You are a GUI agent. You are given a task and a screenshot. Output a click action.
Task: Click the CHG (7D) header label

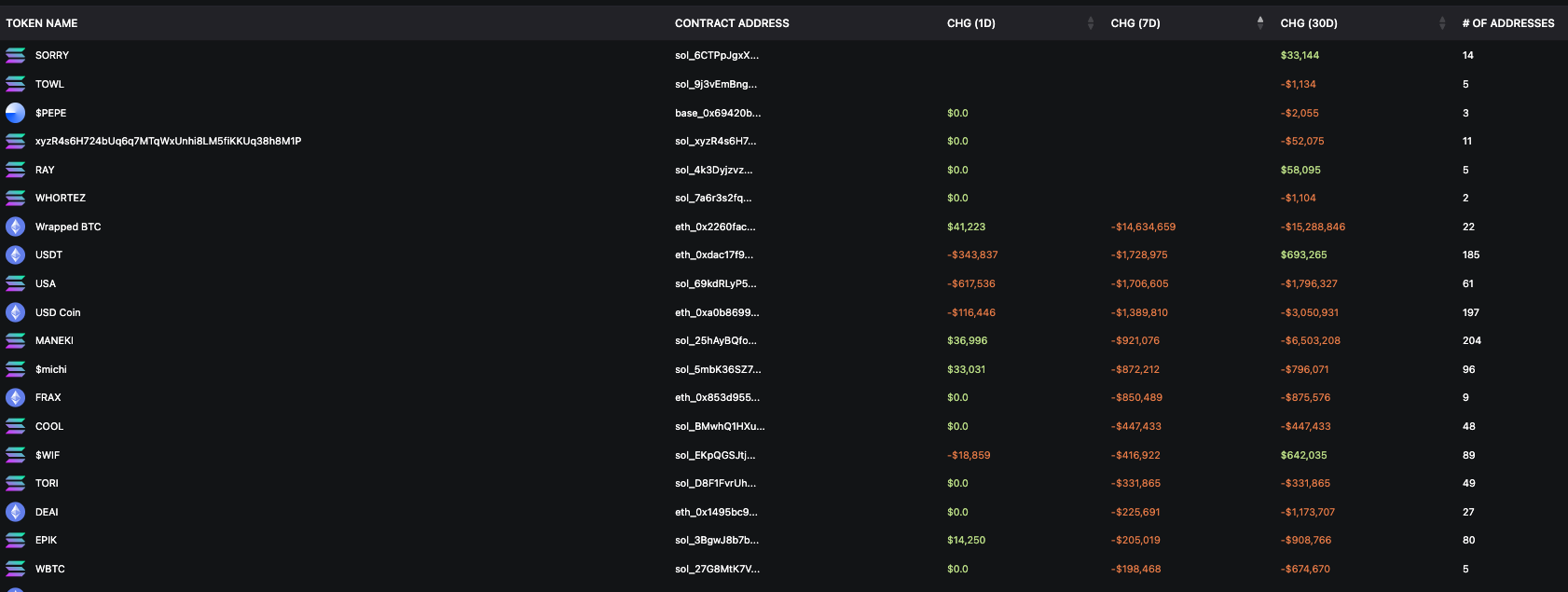tap(1135, 23)
